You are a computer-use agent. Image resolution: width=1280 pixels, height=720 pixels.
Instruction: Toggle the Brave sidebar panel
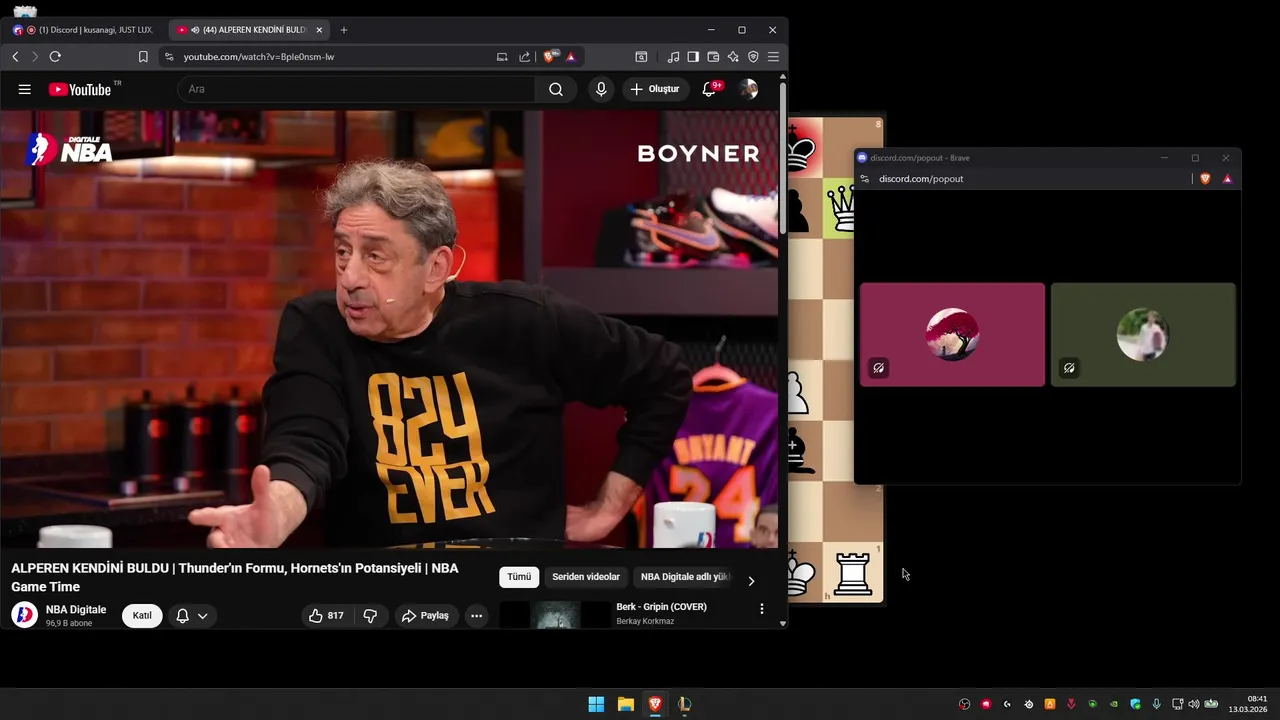[693, 57]
